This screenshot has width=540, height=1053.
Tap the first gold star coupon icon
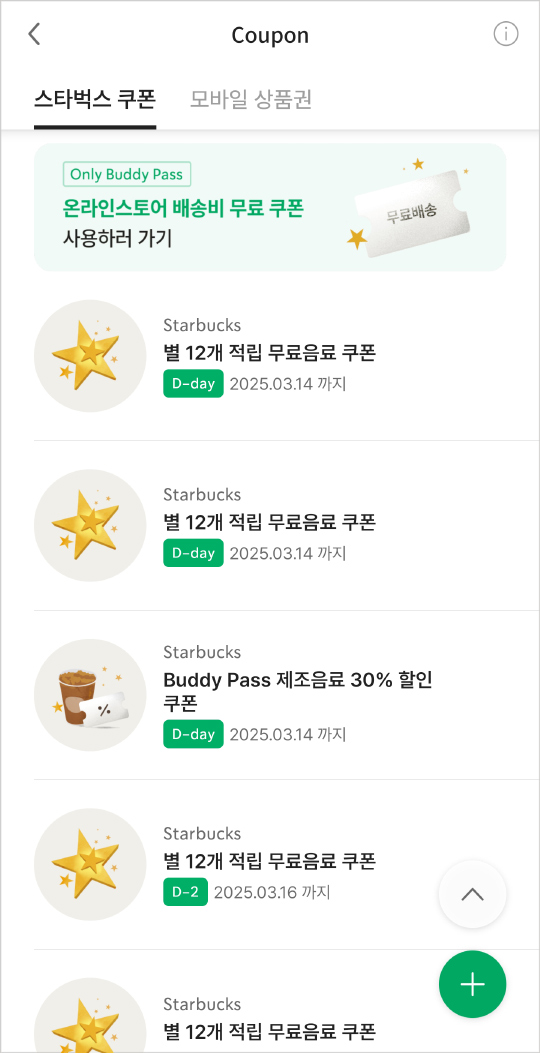[x=90, y=356]
